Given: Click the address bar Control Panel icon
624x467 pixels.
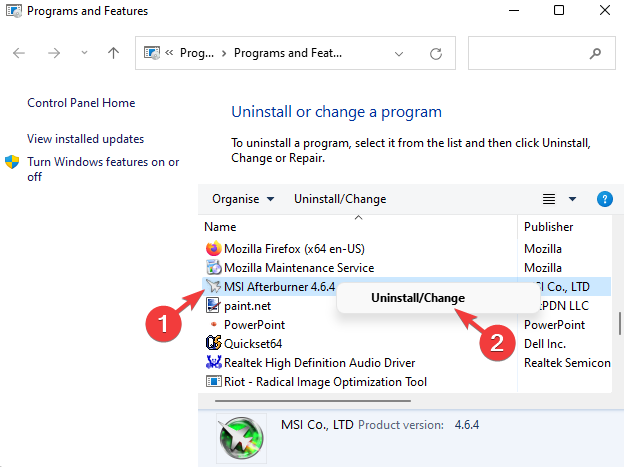Looking at the screenshot, I should (x=152, y=53).
